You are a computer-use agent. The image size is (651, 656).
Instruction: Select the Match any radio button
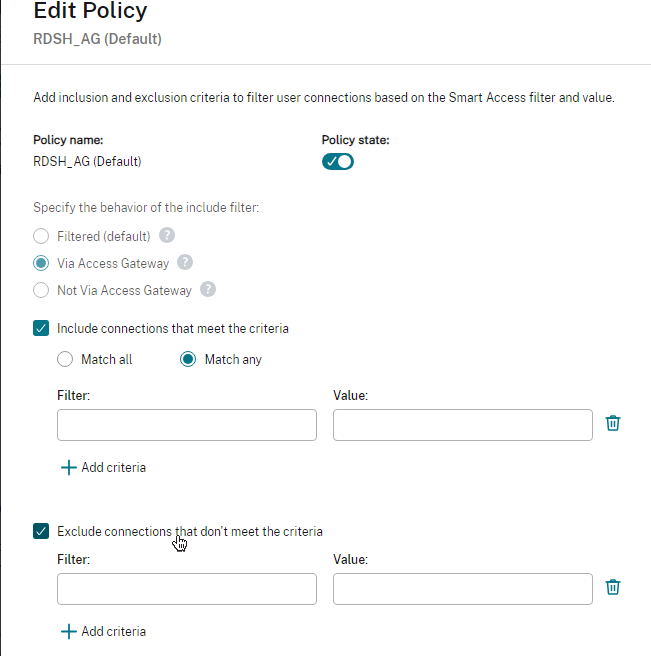(188, 359)
